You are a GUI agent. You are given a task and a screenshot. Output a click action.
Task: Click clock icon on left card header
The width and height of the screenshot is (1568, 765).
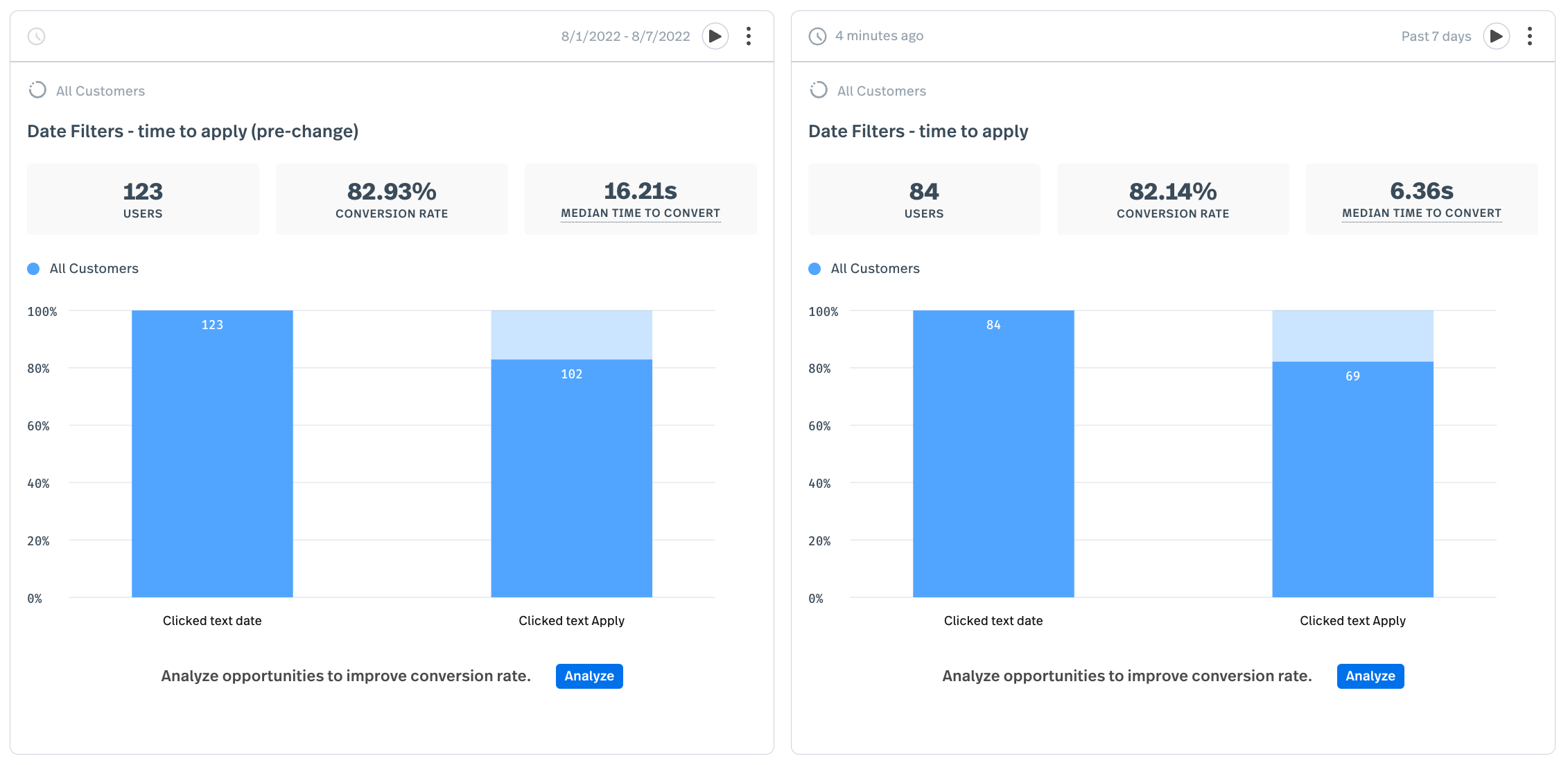point(37,36)
